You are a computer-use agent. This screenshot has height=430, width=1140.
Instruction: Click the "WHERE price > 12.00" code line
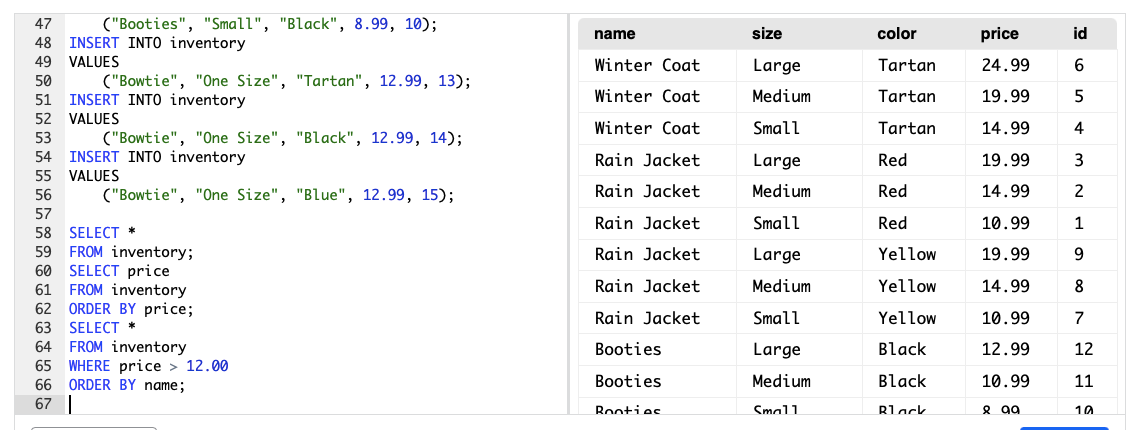coord(148,366)
